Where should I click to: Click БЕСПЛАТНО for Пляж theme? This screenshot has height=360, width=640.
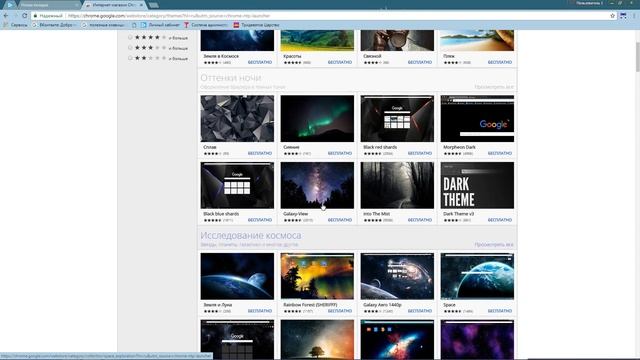click(500, 62)
